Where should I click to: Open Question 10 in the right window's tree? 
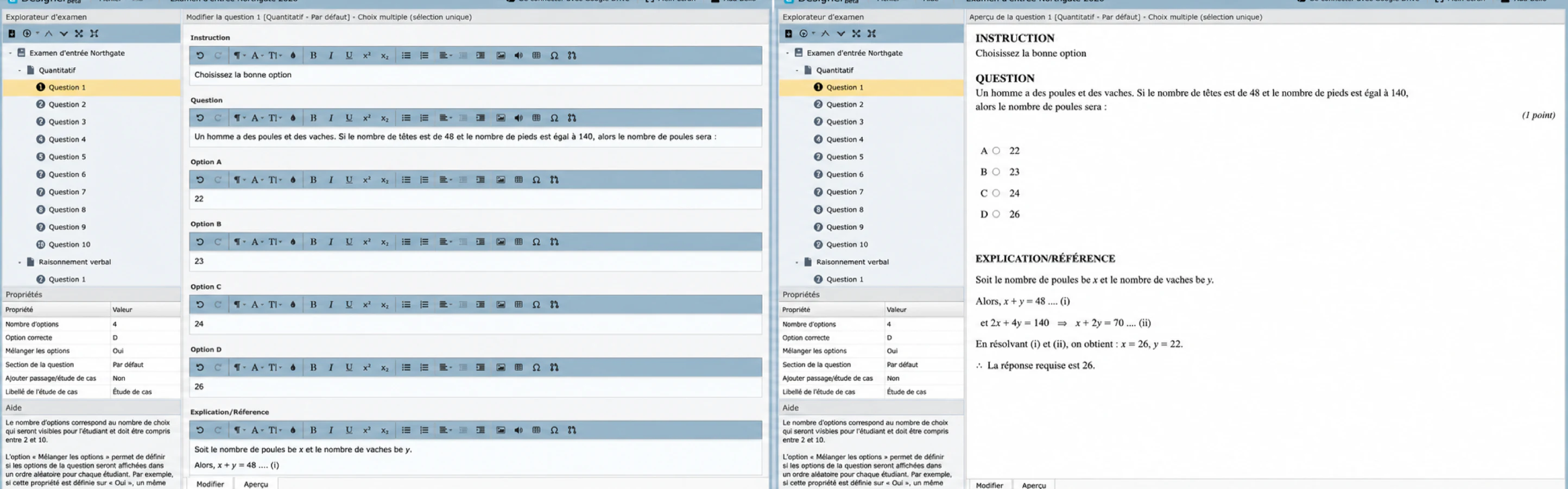(x=846, y=245)
